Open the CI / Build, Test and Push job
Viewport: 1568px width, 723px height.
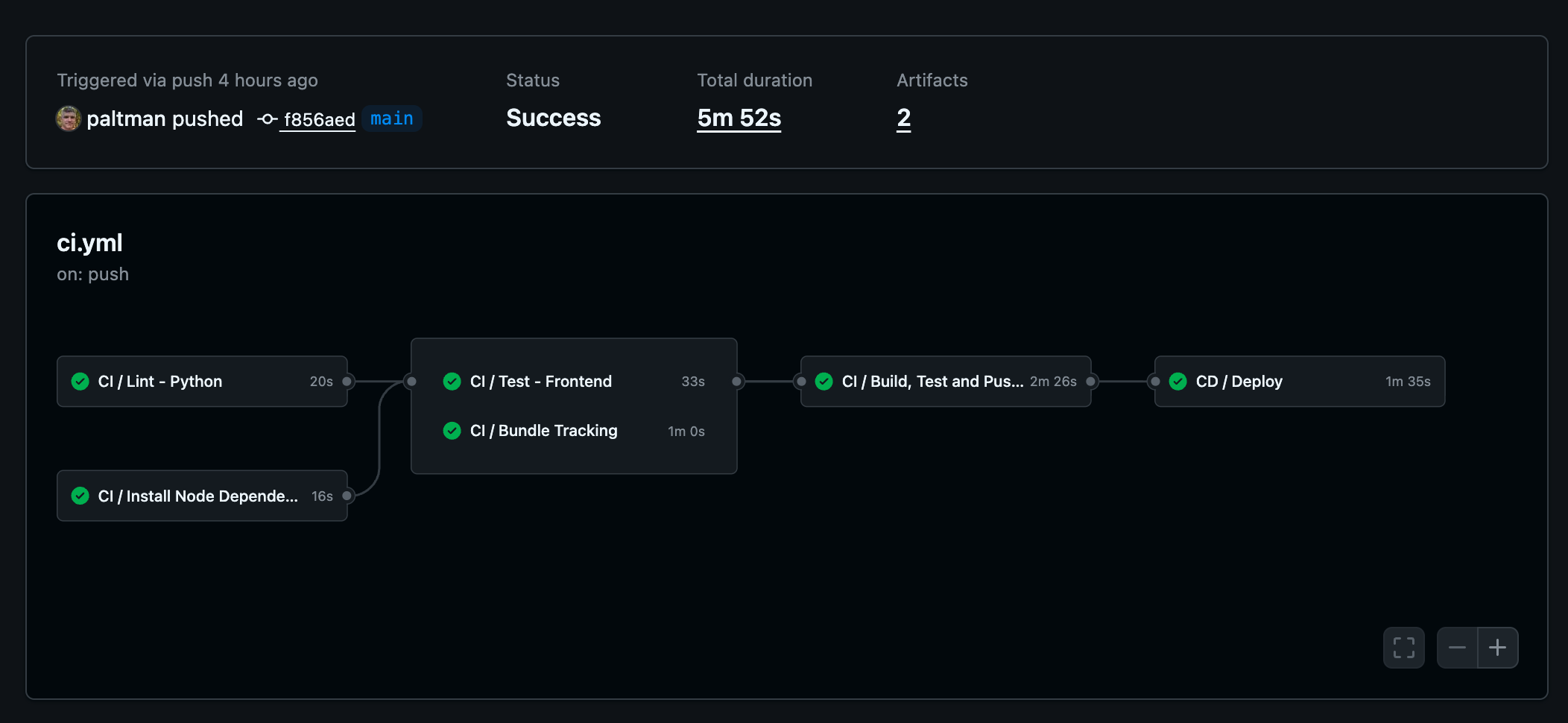coord(932,382)
